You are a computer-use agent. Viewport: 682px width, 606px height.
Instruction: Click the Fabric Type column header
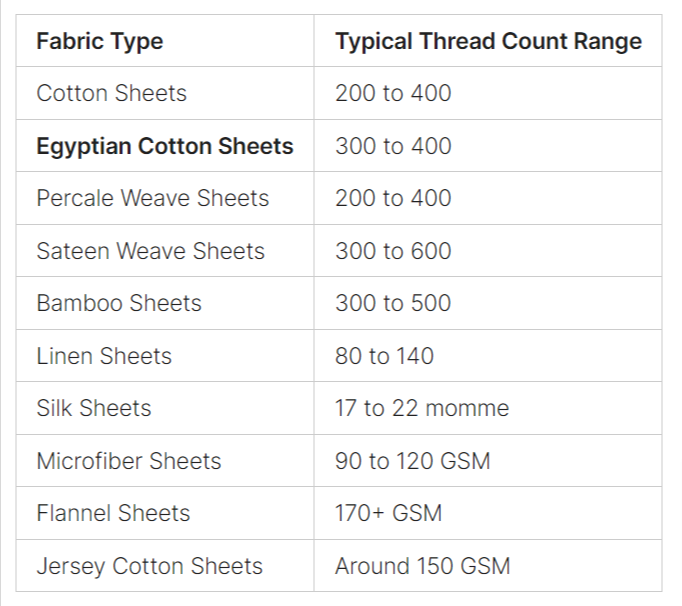click(100, 42)
